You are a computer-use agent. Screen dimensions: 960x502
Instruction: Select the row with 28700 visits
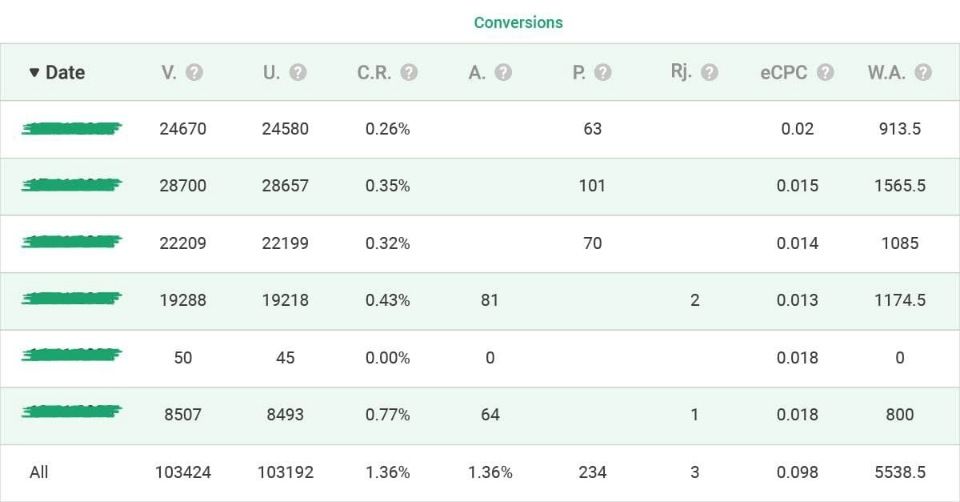click(x=480, y=186)
